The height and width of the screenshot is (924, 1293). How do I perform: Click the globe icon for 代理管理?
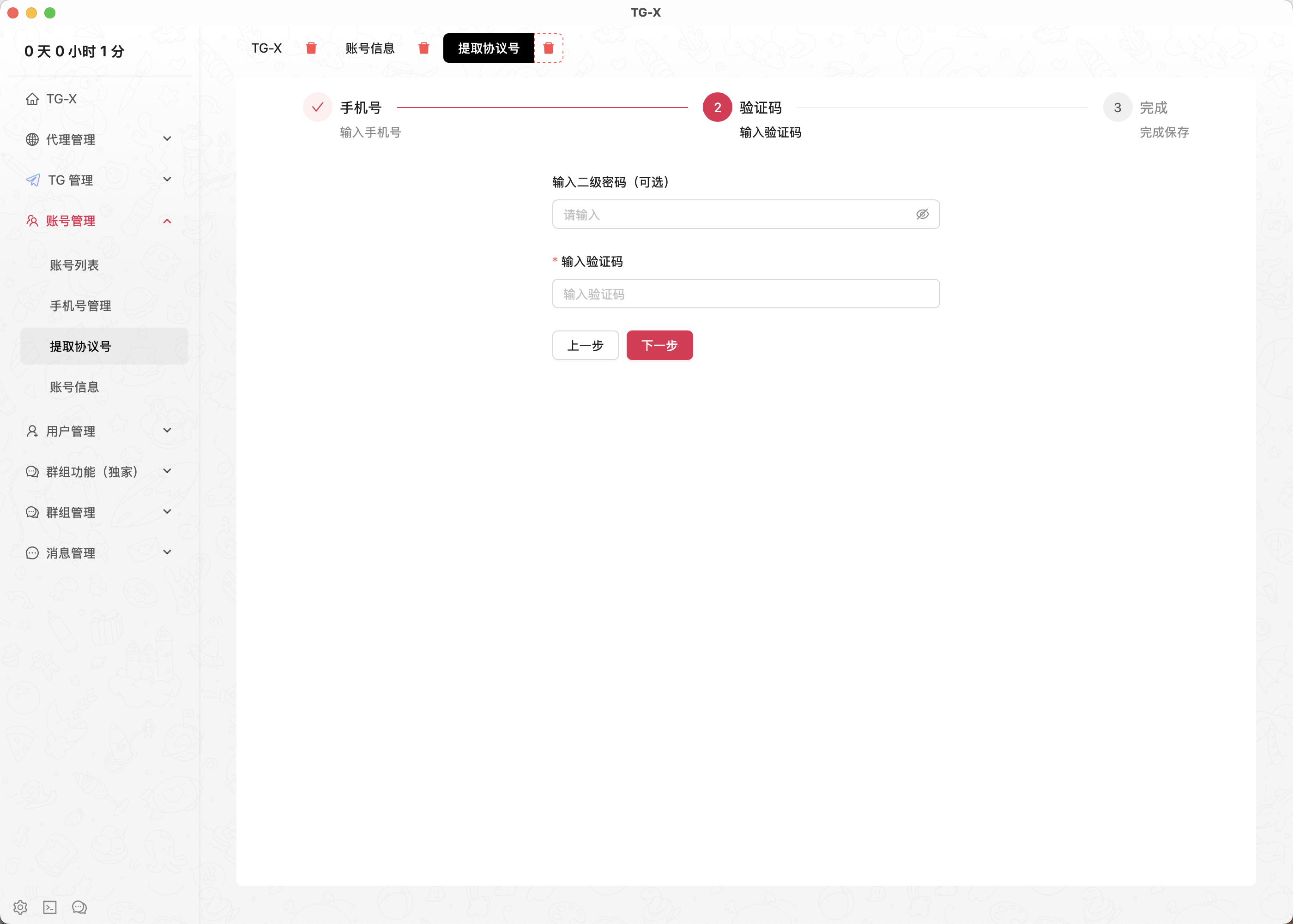click(32, 139)
